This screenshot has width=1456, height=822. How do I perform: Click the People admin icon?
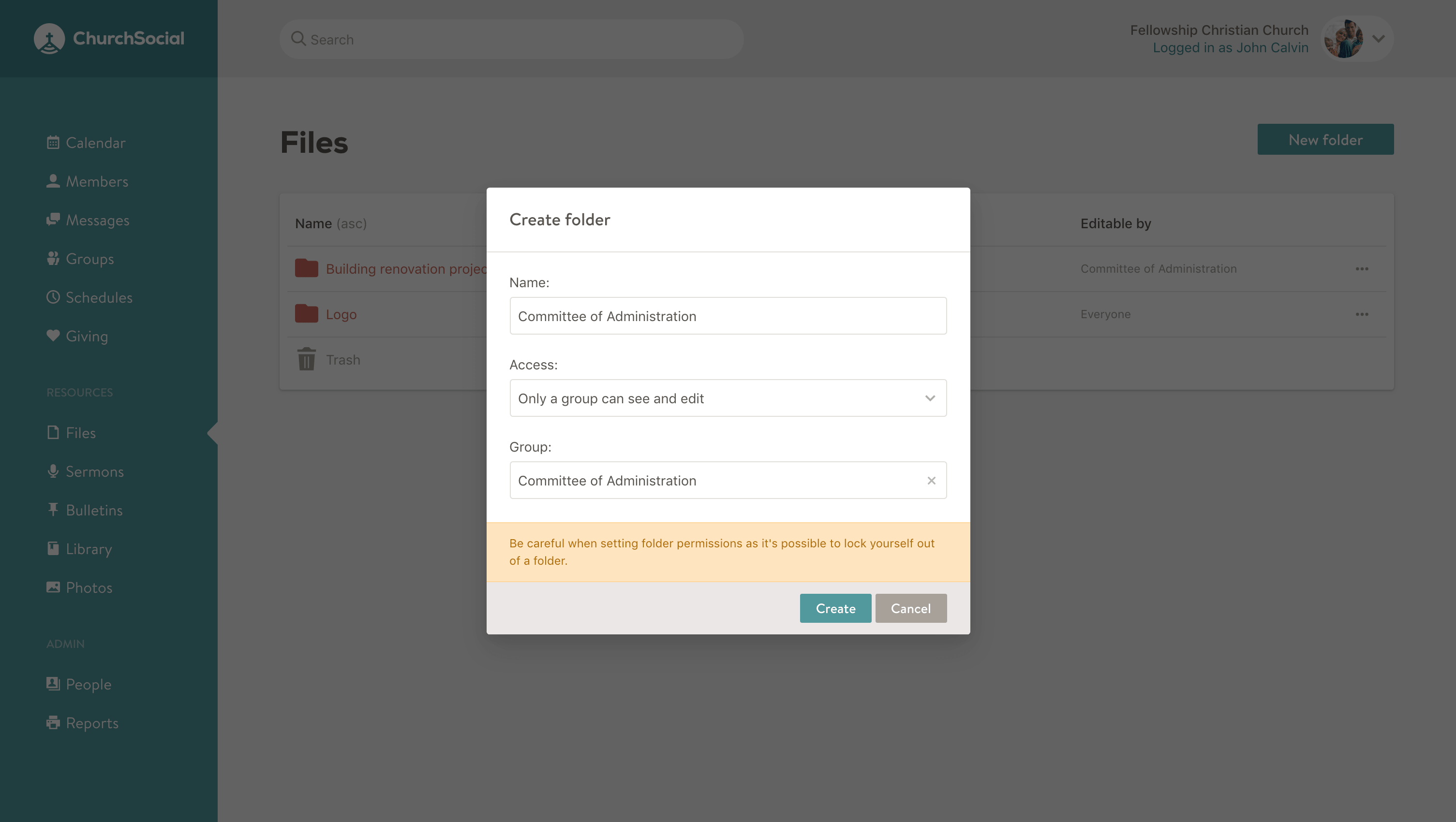tap(53, 684)
